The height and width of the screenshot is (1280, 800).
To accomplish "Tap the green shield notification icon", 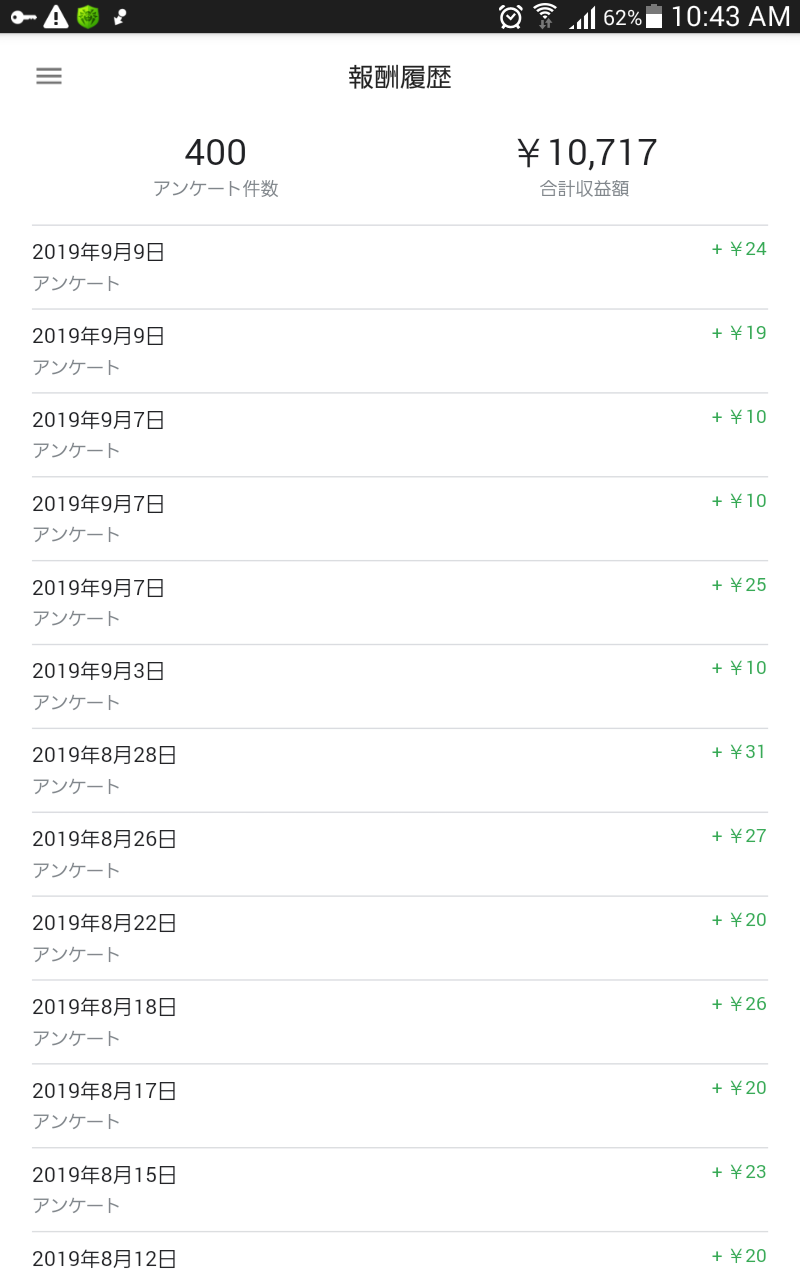I will pyautogui.click(x=88, y=17).
